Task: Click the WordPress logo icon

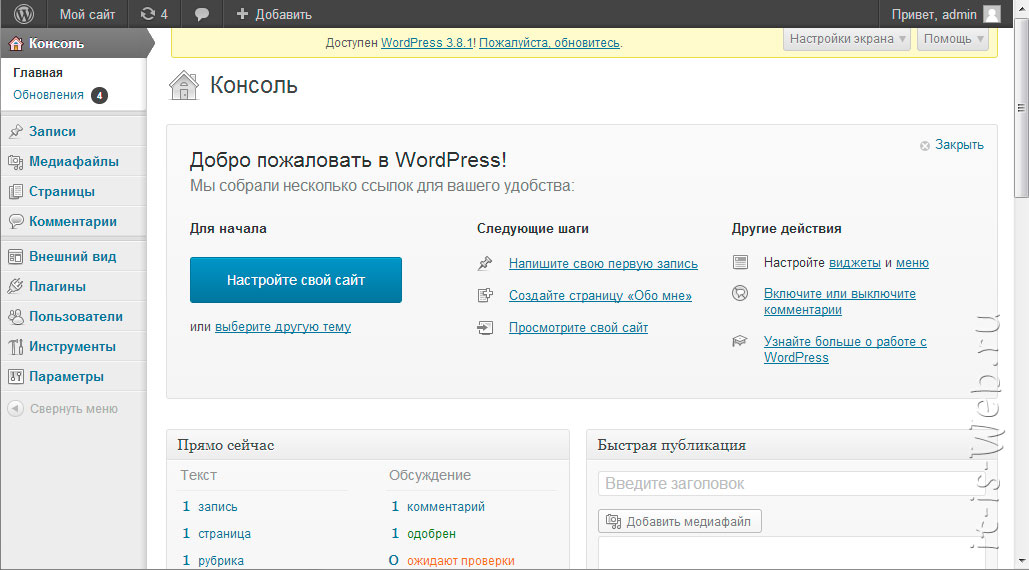Action: pyautogui.click(x=24, y=14)
